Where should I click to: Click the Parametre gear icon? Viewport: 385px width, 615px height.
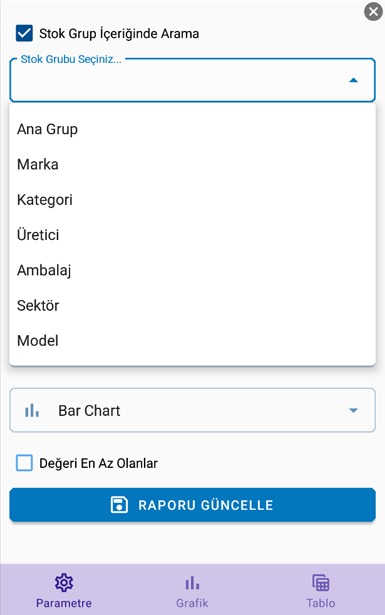tap(64, 582)
